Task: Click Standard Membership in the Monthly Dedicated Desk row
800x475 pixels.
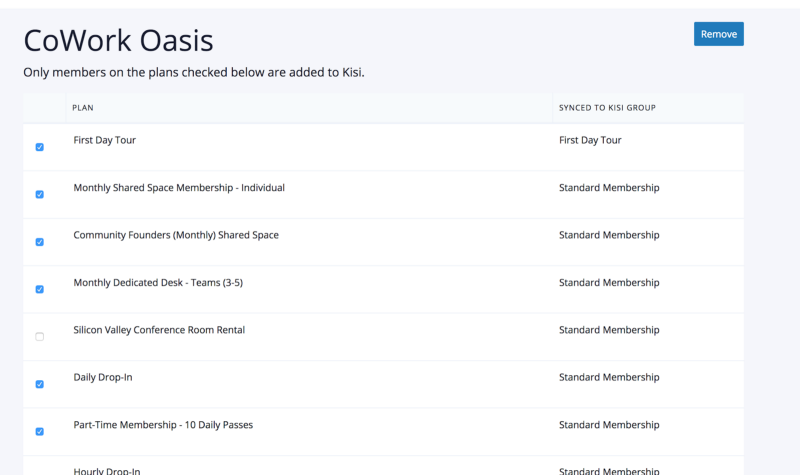Action: coord(609,283)
